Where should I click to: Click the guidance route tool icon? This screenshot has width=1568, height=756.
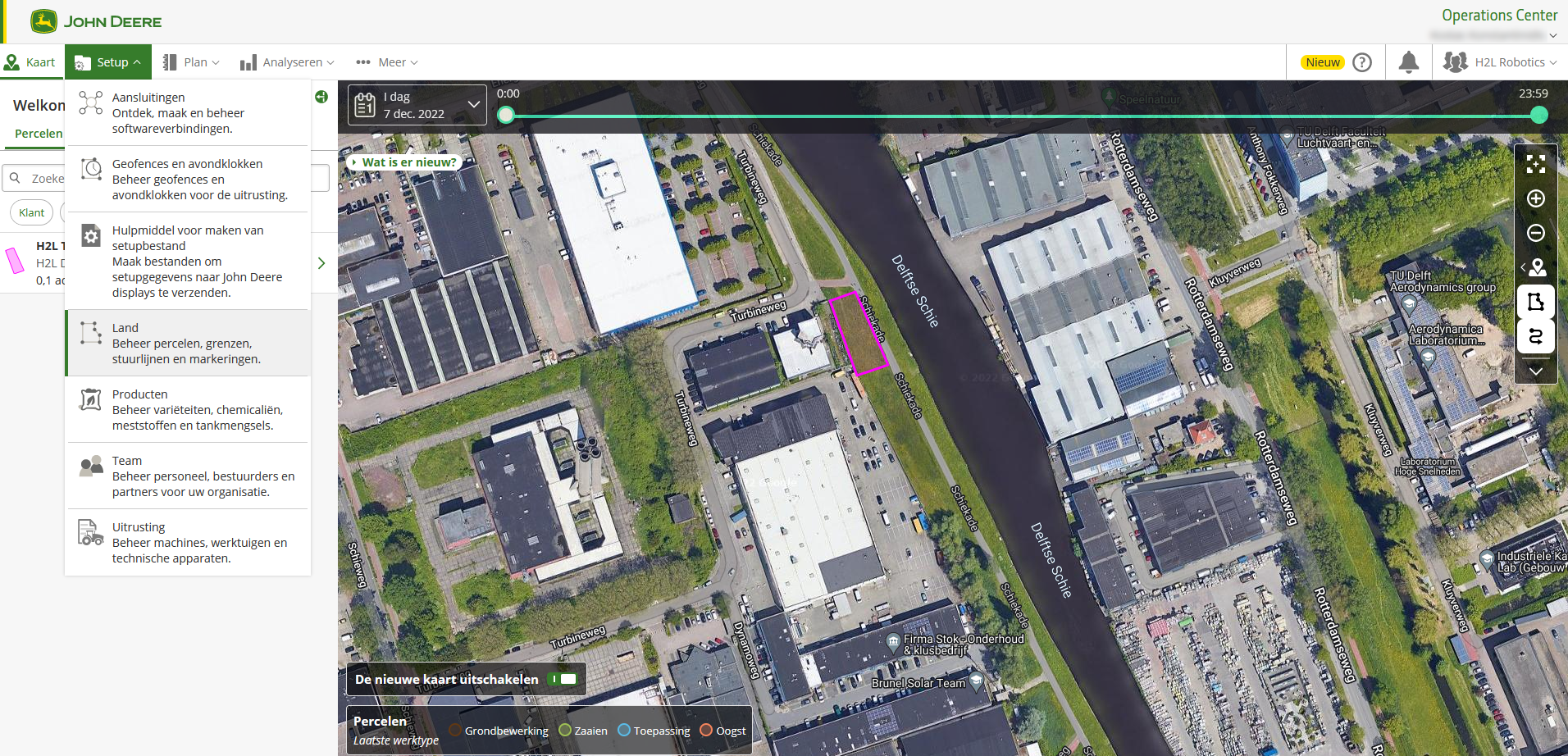1535,336
